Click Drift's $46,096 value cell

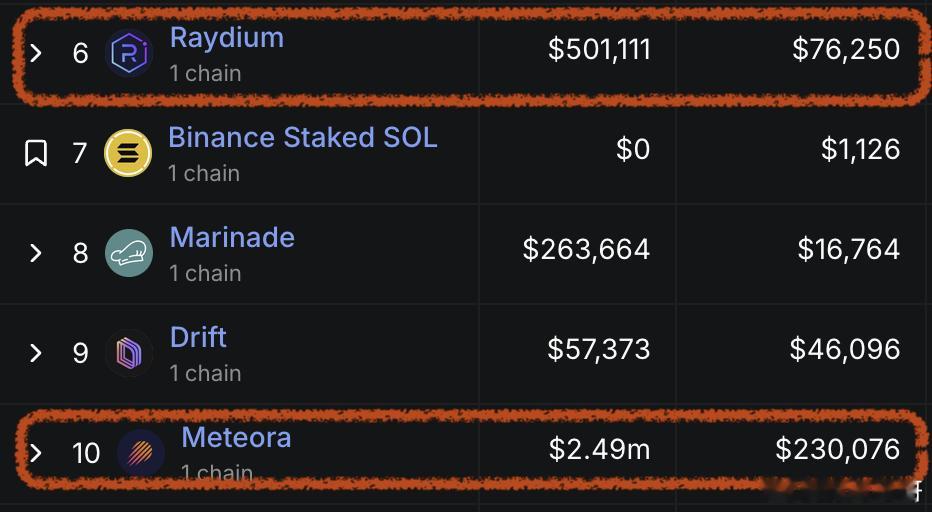844,350
